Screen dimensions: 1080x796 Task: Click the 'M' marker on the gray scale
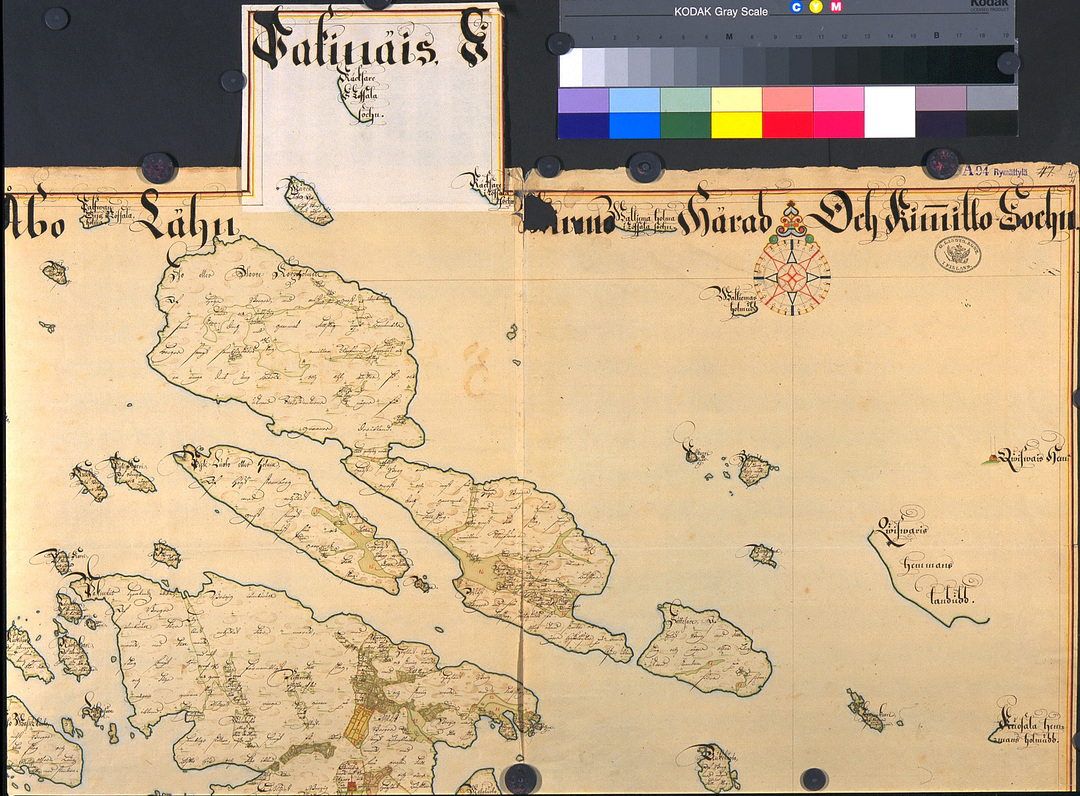point(729,36)
